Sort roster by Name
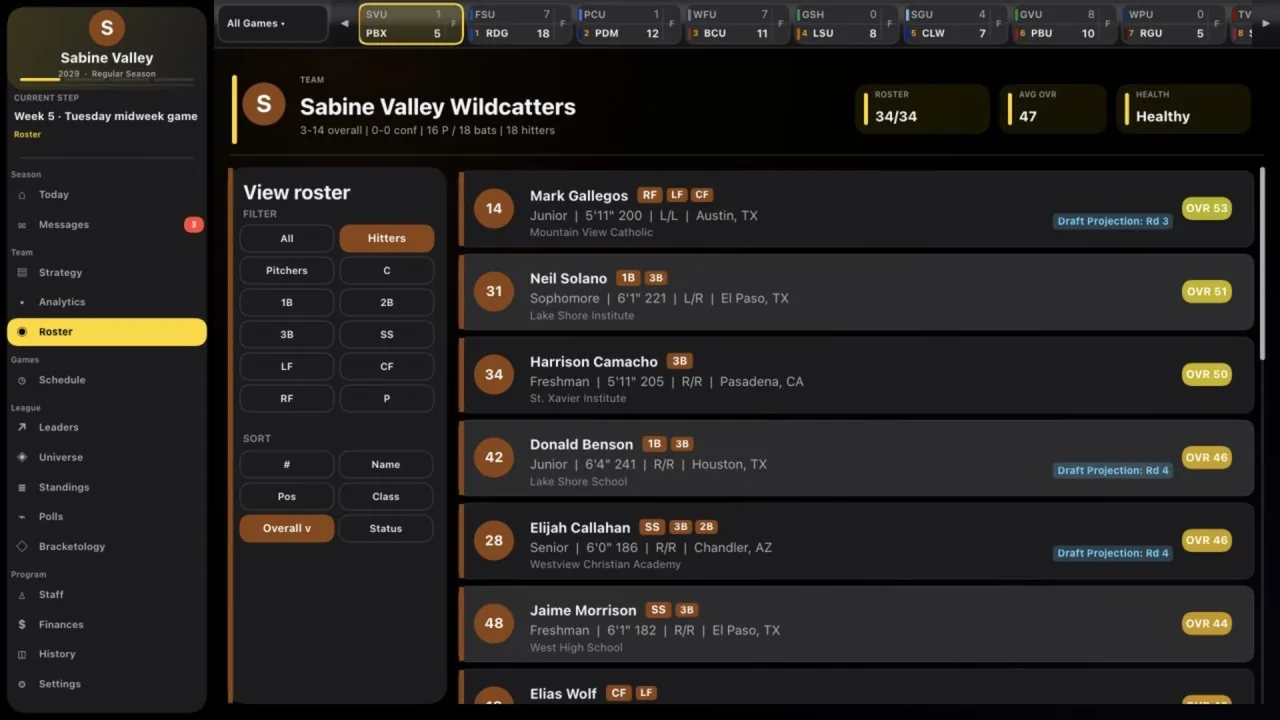The height and width of the screenshot is (720, 1280). [x=386, y=464]
